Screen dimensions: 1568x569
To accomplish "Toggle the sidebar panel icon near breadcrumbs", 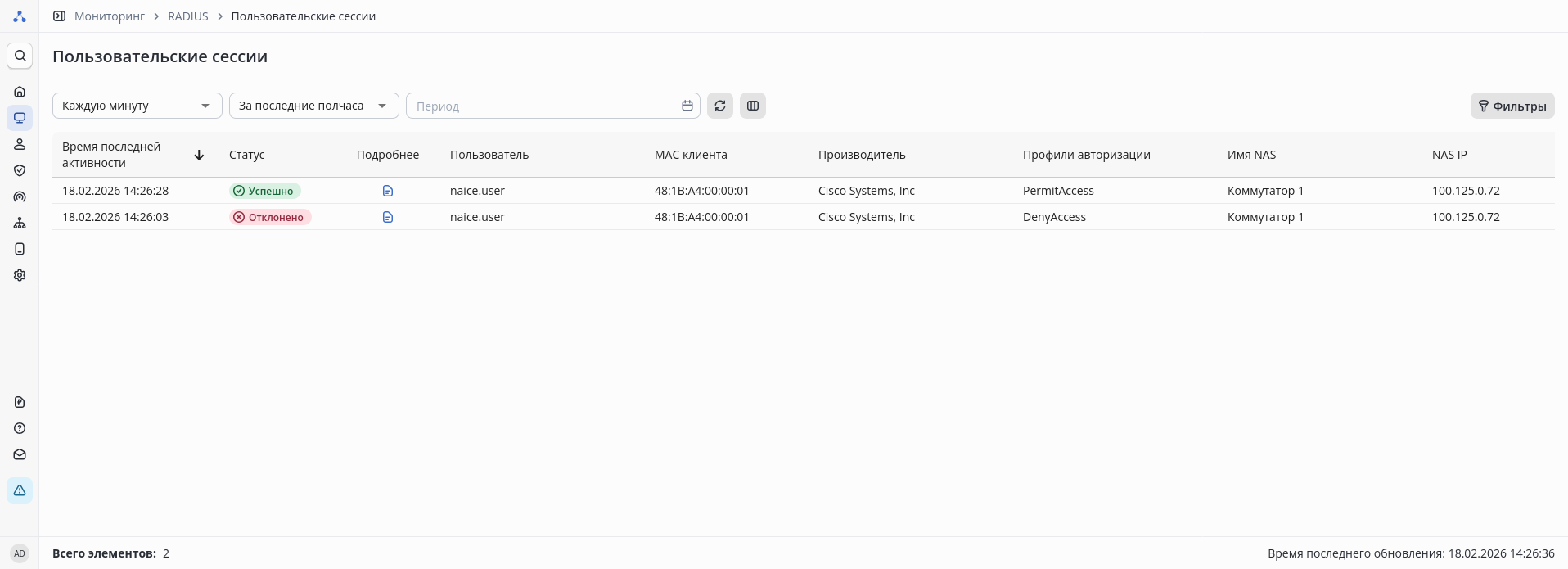I will [x=60, y=16].
